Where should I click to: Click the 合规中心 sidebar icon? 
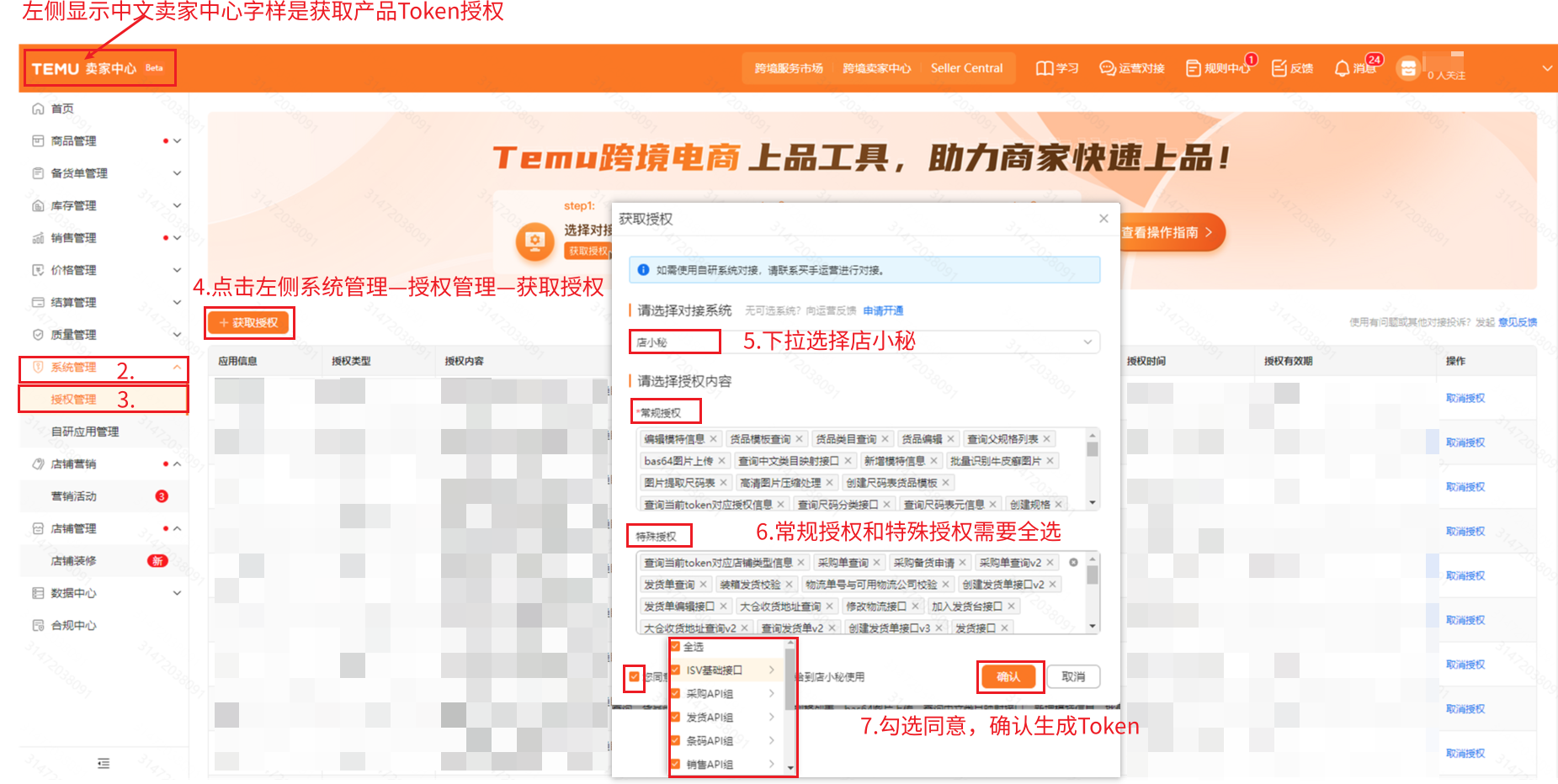click(x=38, y=625)
